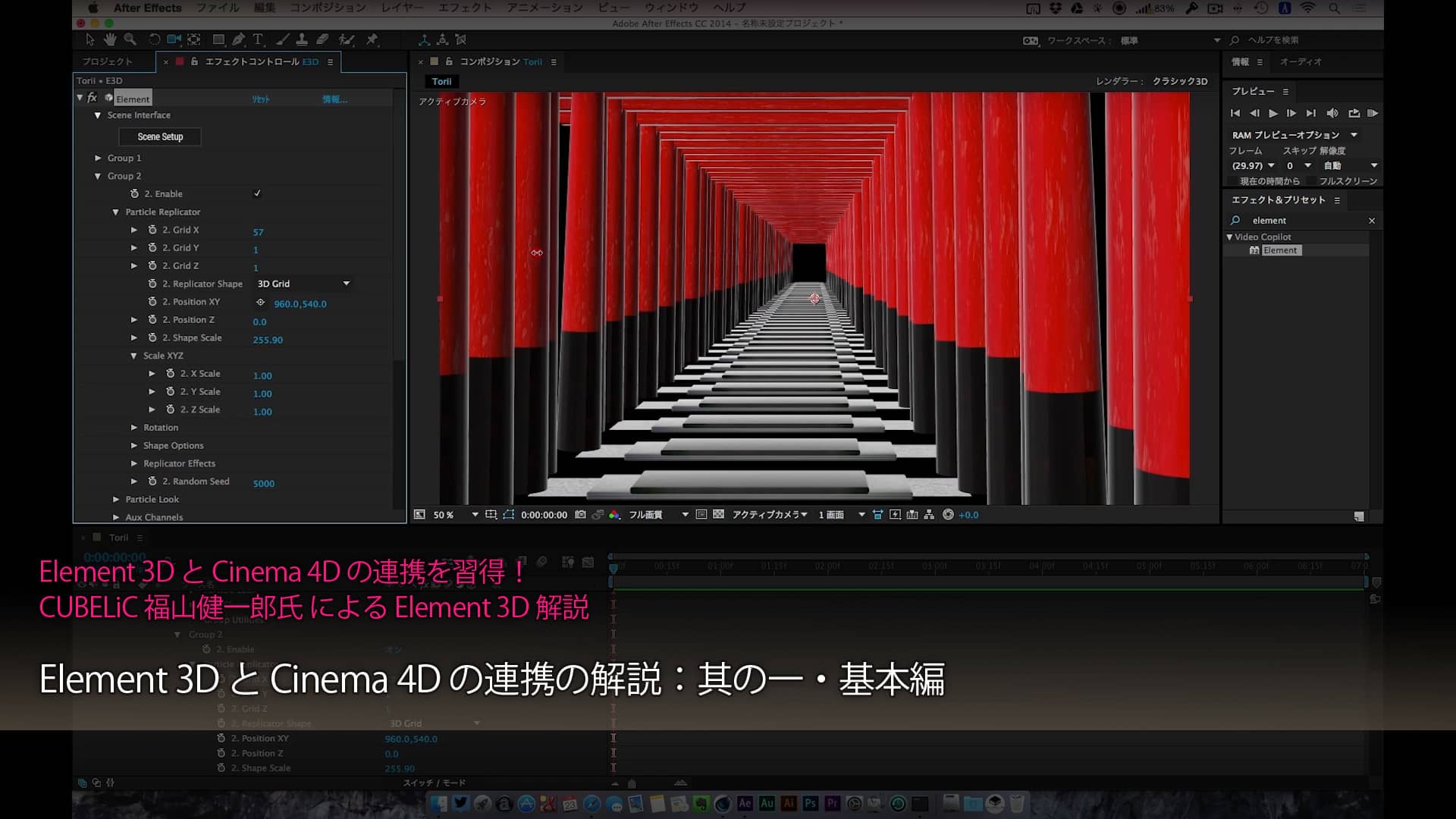Collapse the Scale XYZ section
Viewport: 1456px width, 819px height.
coord(133,356)
